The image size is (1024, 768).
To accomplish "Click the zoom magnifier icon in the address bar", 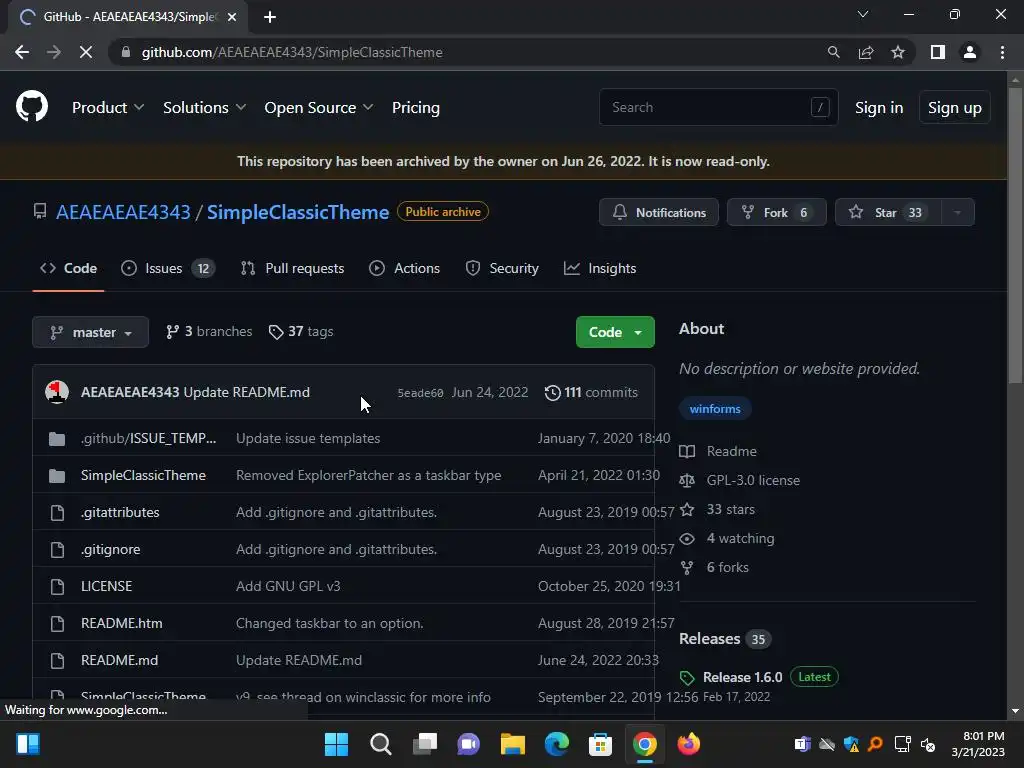I will tap(833, 52).
